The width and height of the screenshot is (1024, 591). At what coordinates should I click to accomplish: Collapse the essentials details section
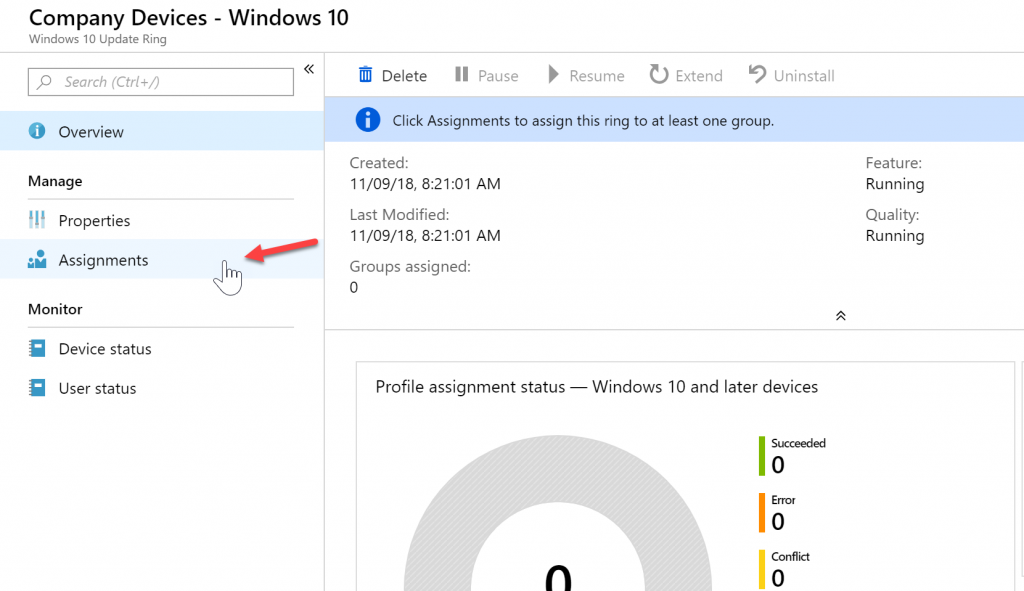840,315
